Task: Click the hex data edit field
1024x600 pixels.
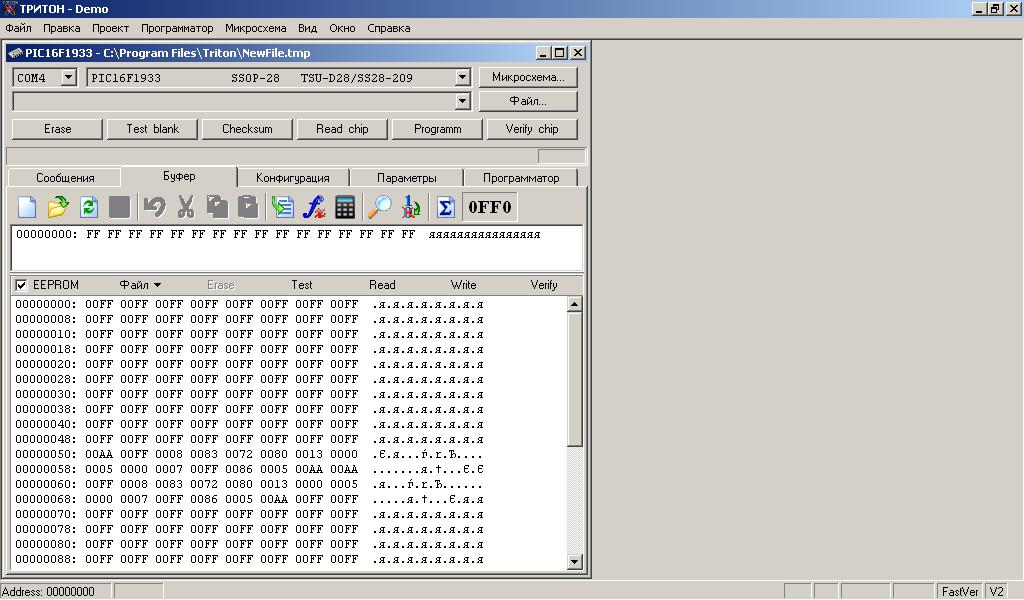Action: (x=296, y=248)
